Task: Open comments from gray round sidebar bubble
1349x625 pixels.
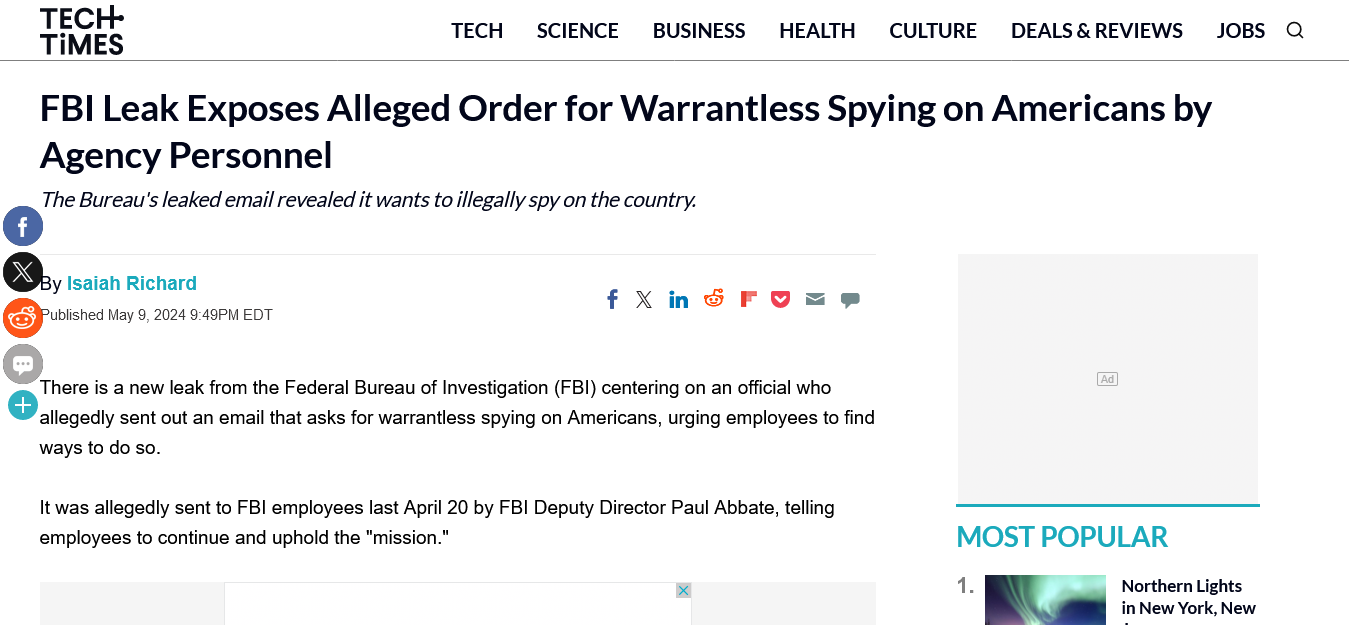Action: coord(23,364)
